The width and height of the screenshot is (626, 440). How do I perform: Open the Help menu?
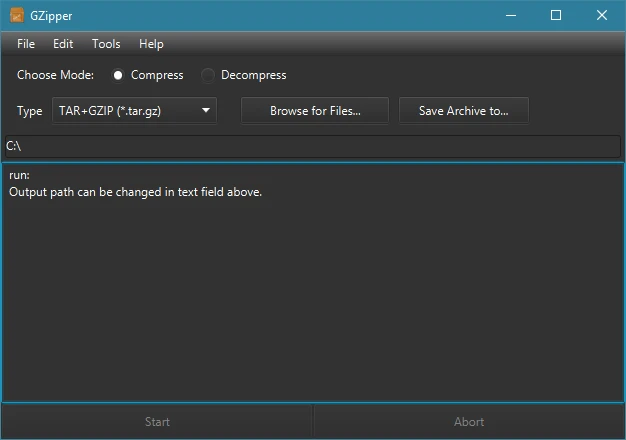coord(151,44)
